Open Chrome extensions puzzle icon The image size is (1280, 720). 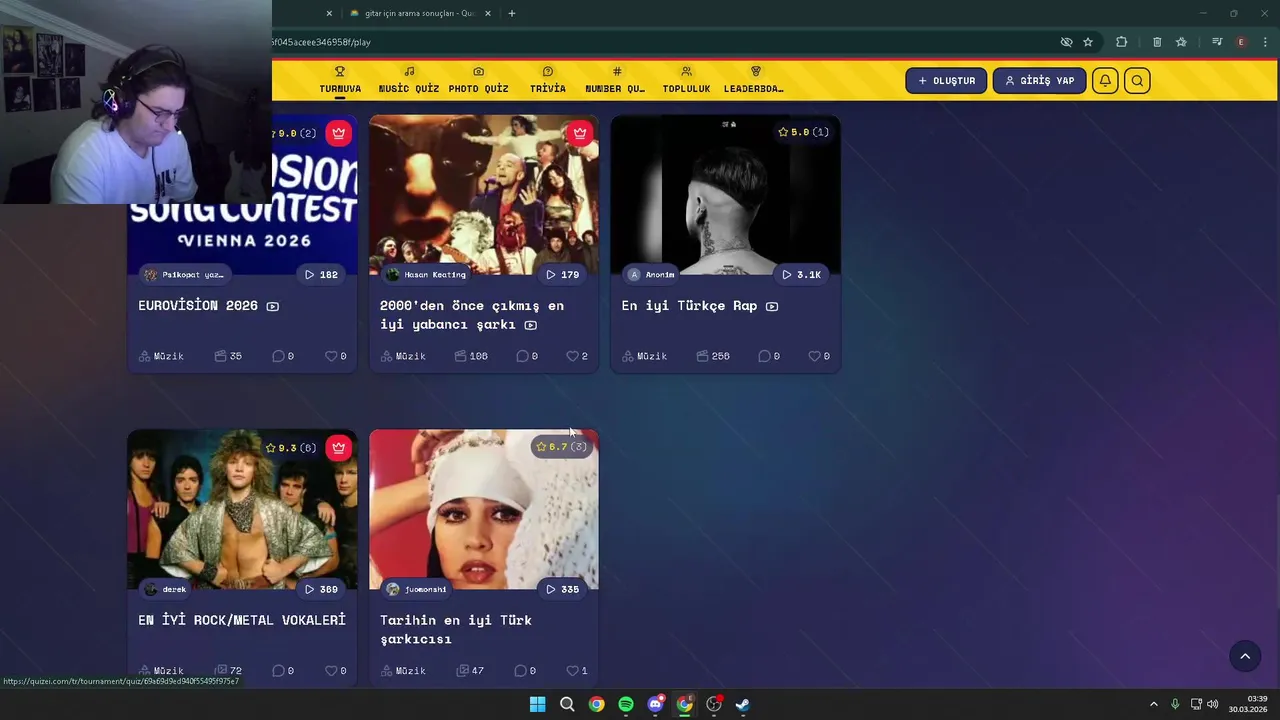tap(1121, 42)
